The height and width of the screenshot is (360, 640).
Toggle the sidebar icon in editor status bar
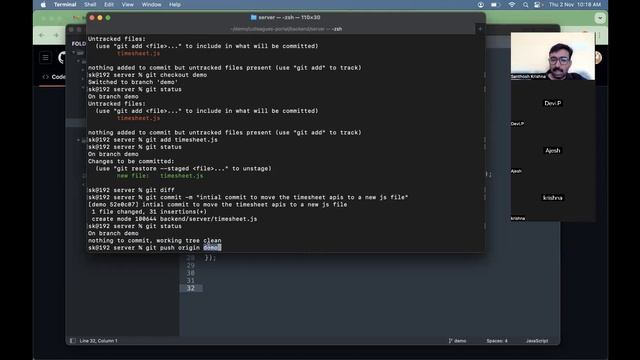tap(72, 340)
